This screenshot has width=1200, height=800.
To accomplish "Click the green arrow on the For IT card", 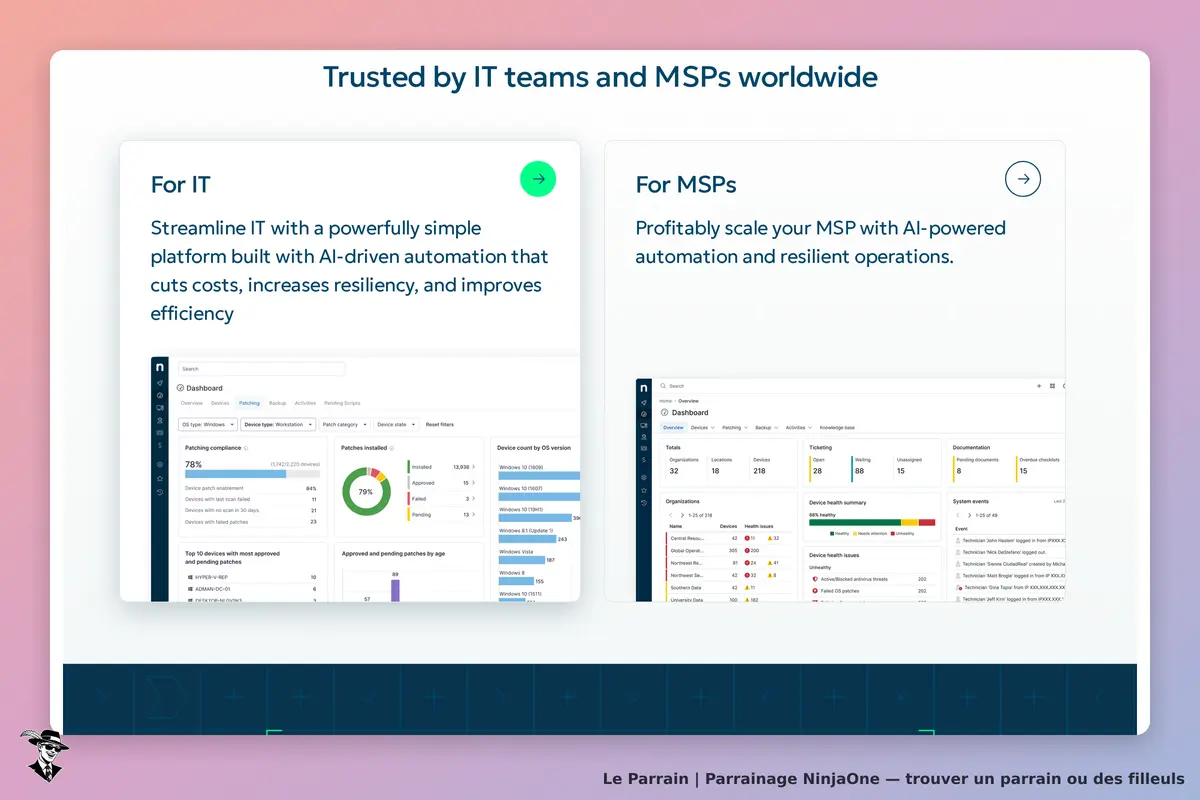I will click(x=538, y=179).
